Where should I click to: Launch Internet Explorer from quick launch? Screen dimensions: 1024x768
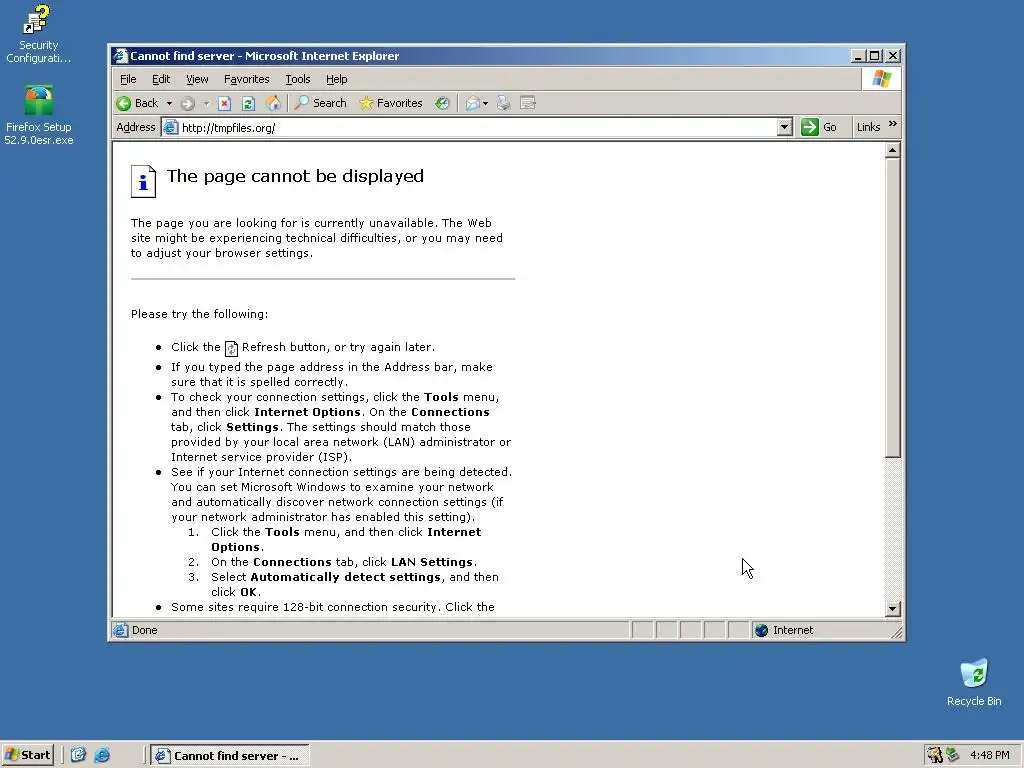103,755
